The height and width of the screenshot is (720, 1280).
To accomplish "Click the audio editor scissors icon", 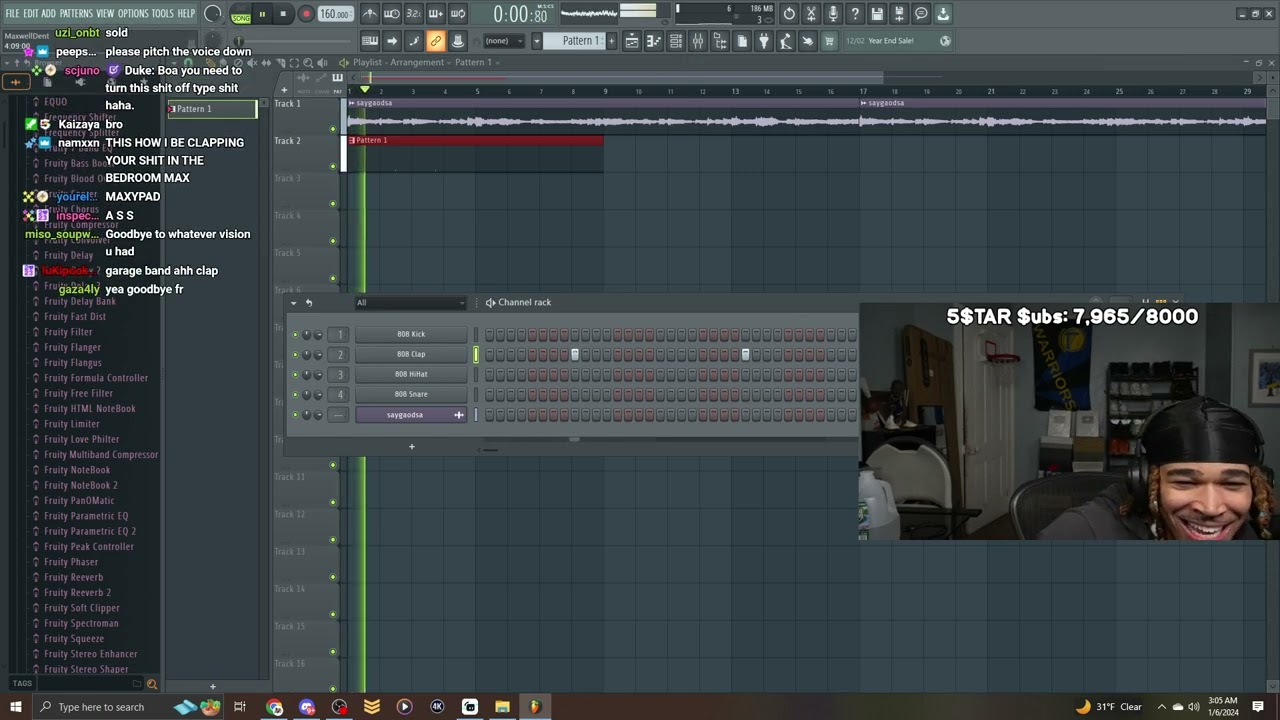I will (811, 14).
